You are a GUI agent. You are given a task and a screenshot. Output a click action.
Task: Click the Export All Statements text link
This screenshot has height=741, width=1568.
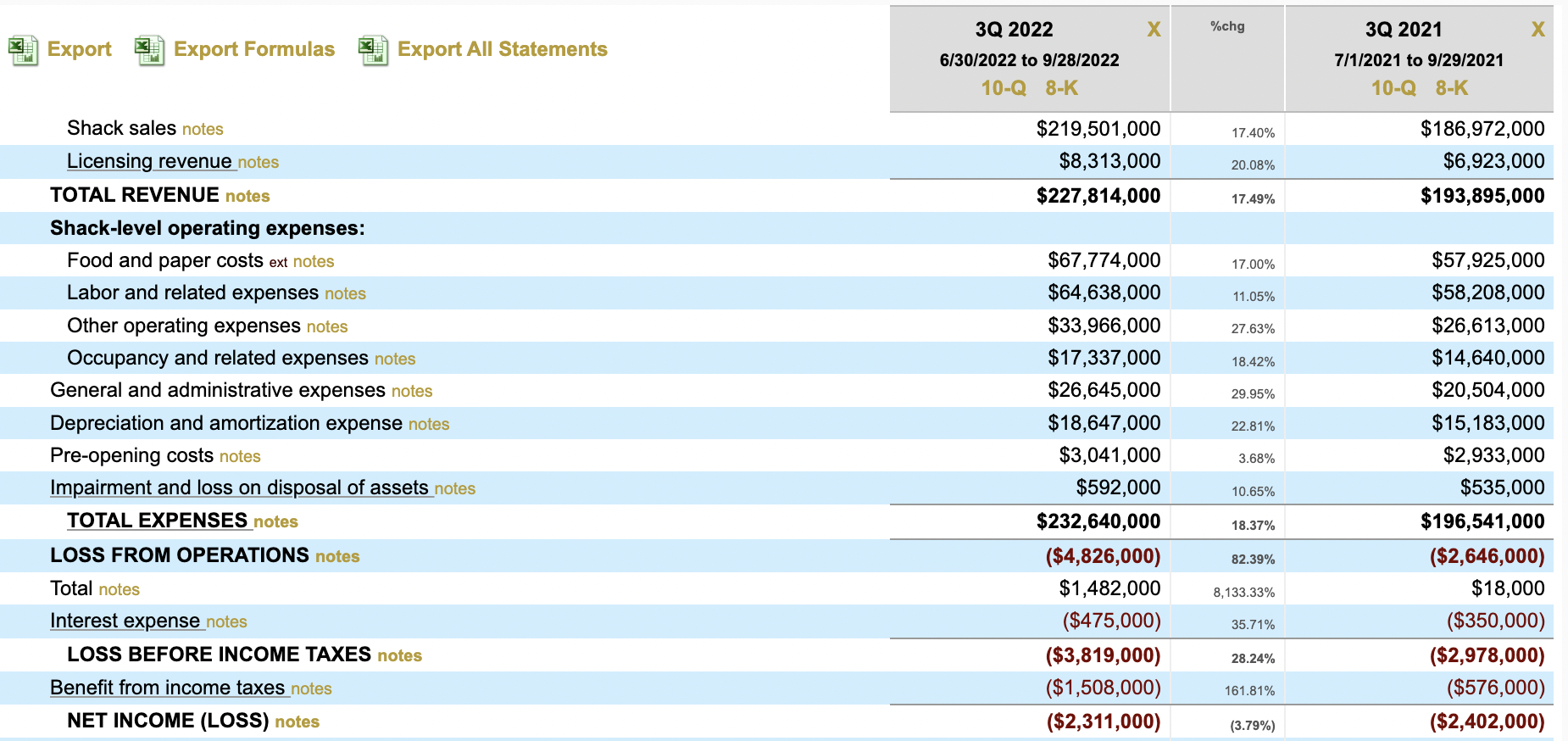[502, 49]
